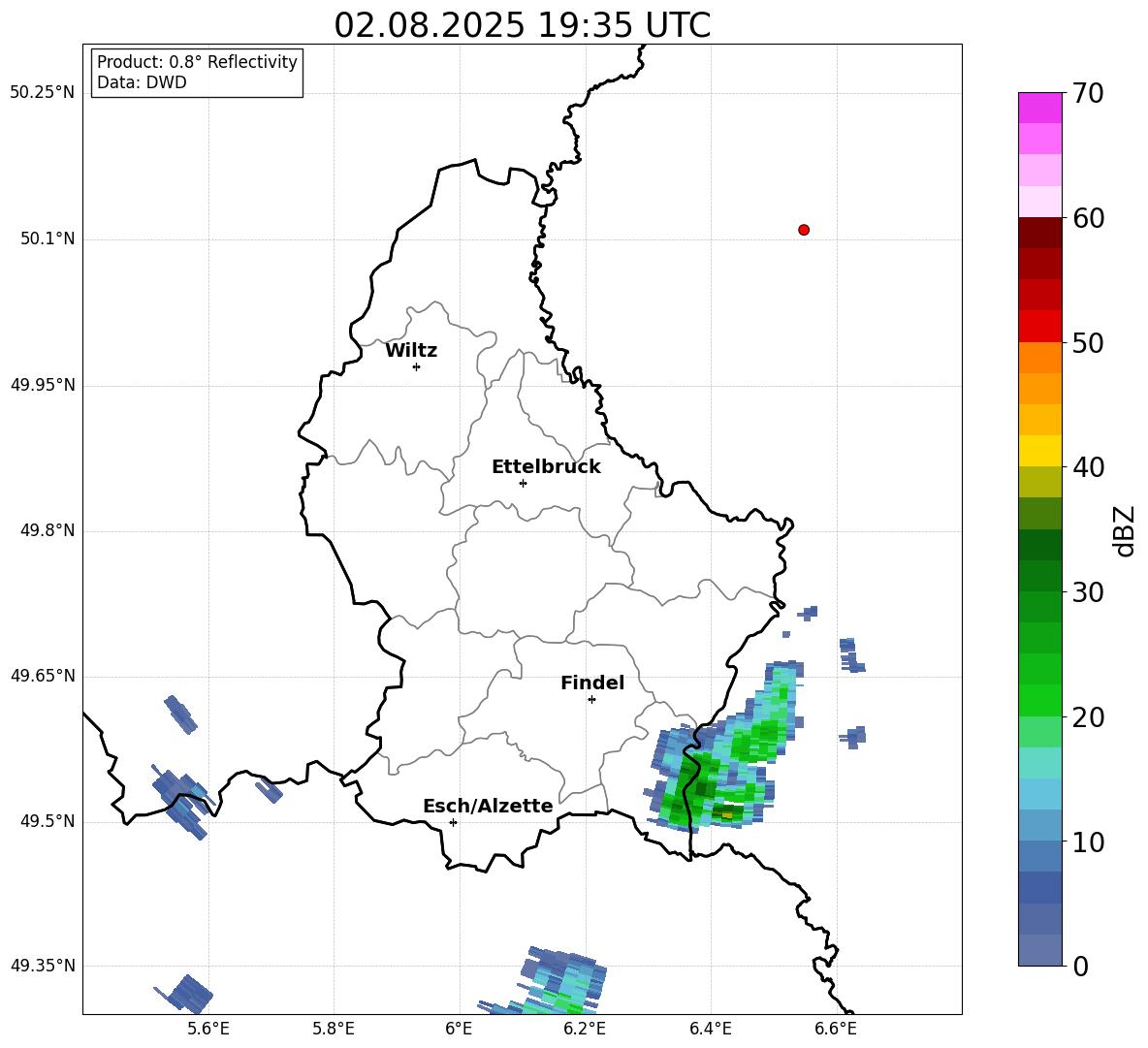This screenshot has height=1048, width=1148.
Task: Pick the bright red colorbar swatch above 50
Action: click(x=1039, y=327)
